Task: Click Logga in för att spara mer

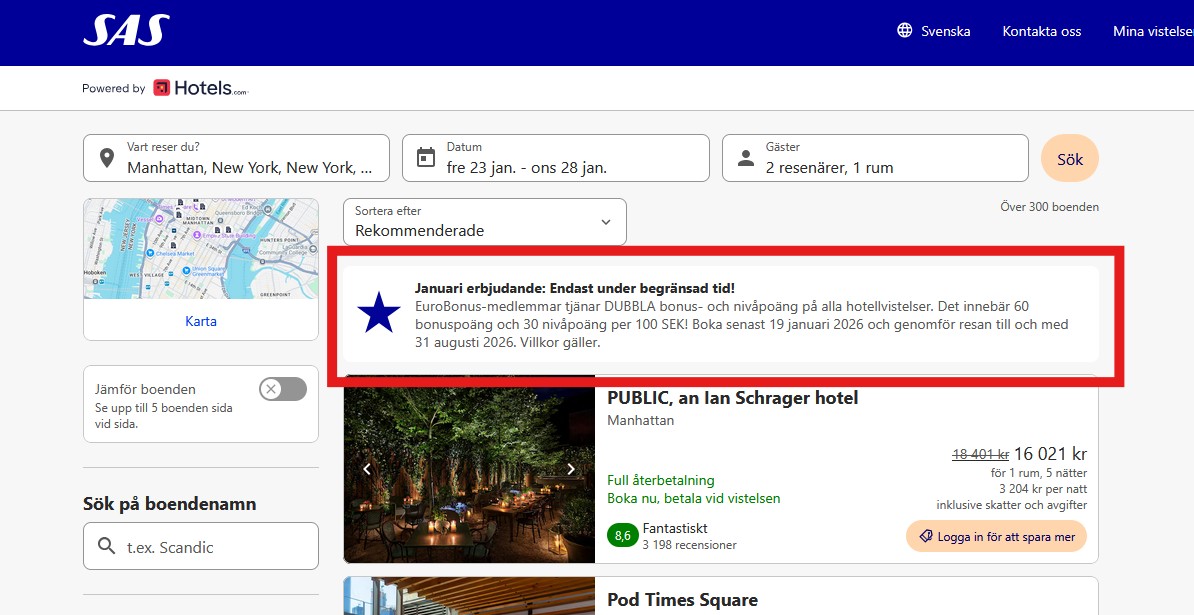Action: (995, 536)
